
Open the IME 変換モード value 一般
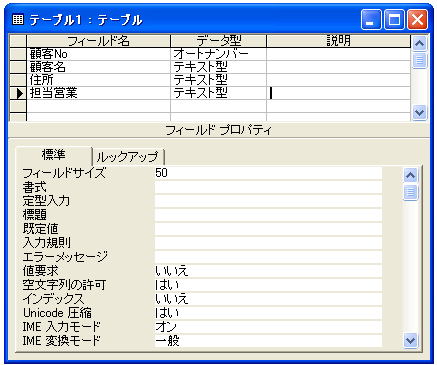point(268,341)
